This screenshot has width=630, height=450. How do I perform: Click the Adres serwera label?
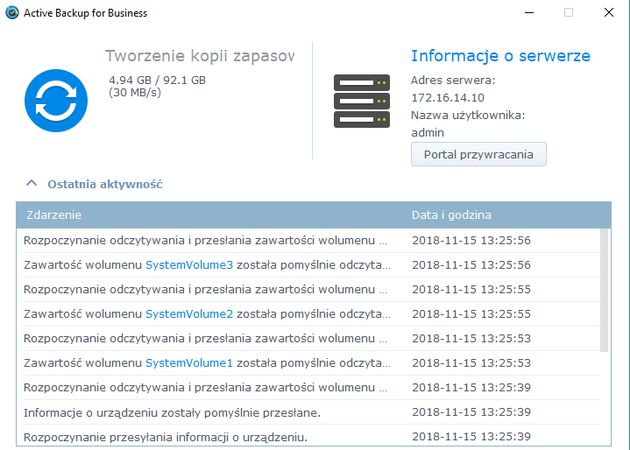point(453,80)
